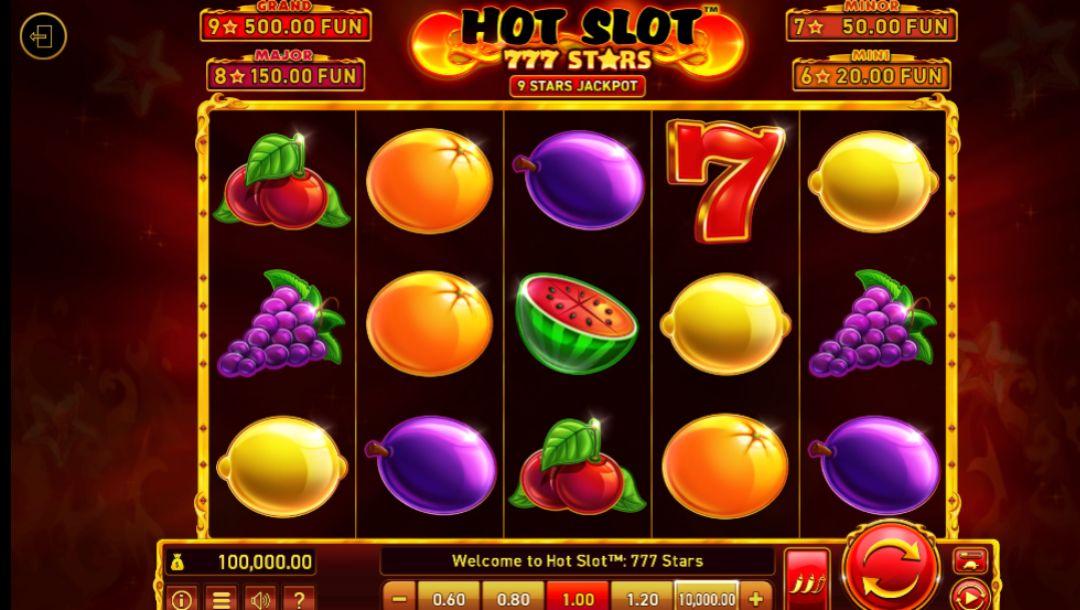Select the 1.00 bet value
1080x610 pixels.
[577, 598]
